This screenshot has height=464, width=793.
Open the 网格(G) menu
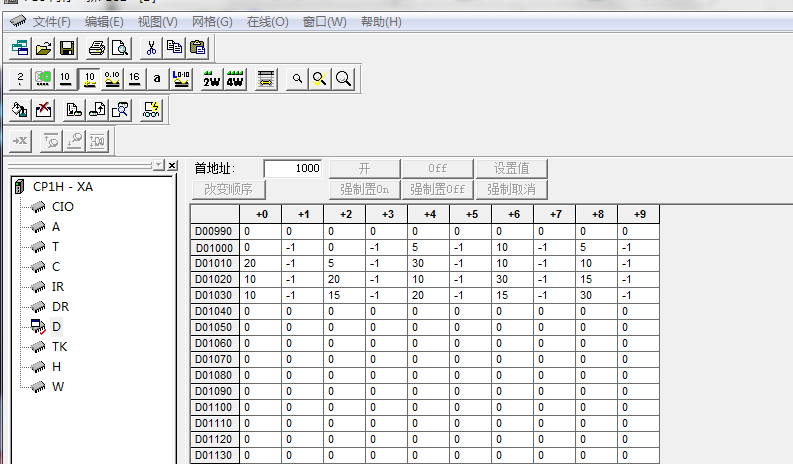(x=211, y=21)
